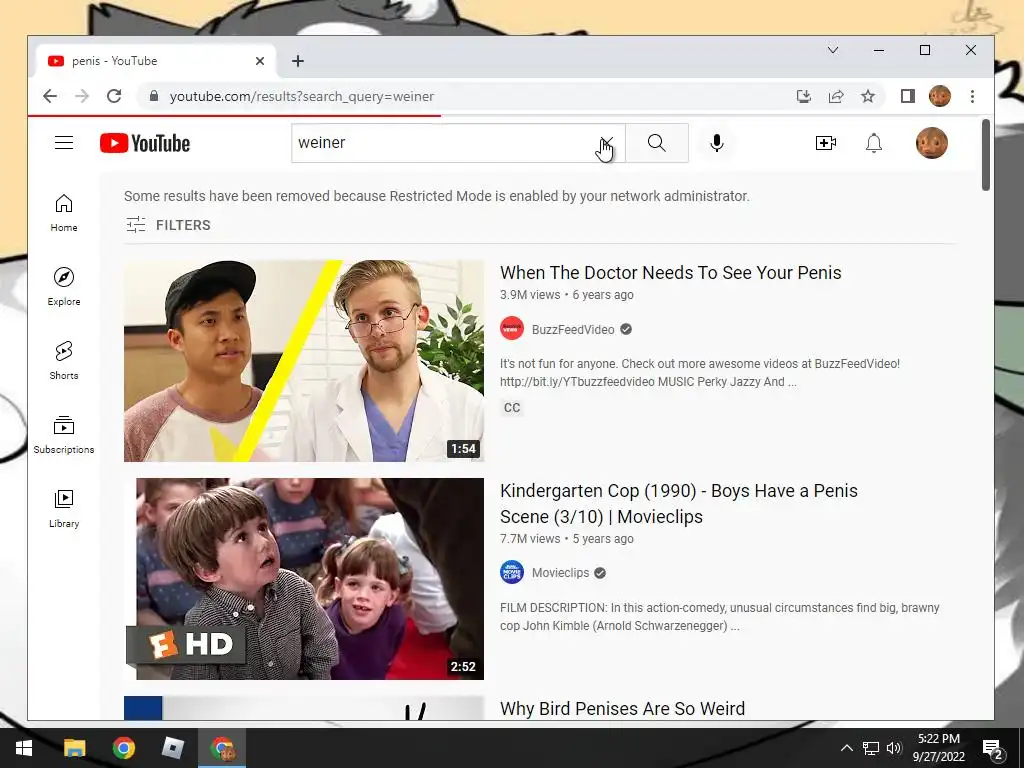Show hidden system tray icons
The height and width of the screenshot is (768, 1024).
pyautogui.click(x=846, y=748)
